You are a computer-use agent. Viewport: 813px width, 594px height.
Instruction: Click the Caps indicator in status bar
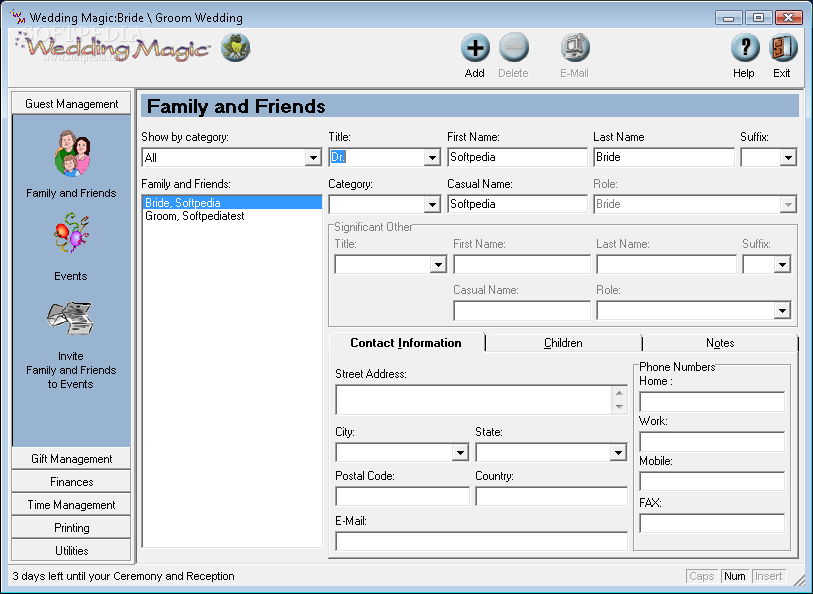[702, 576]
